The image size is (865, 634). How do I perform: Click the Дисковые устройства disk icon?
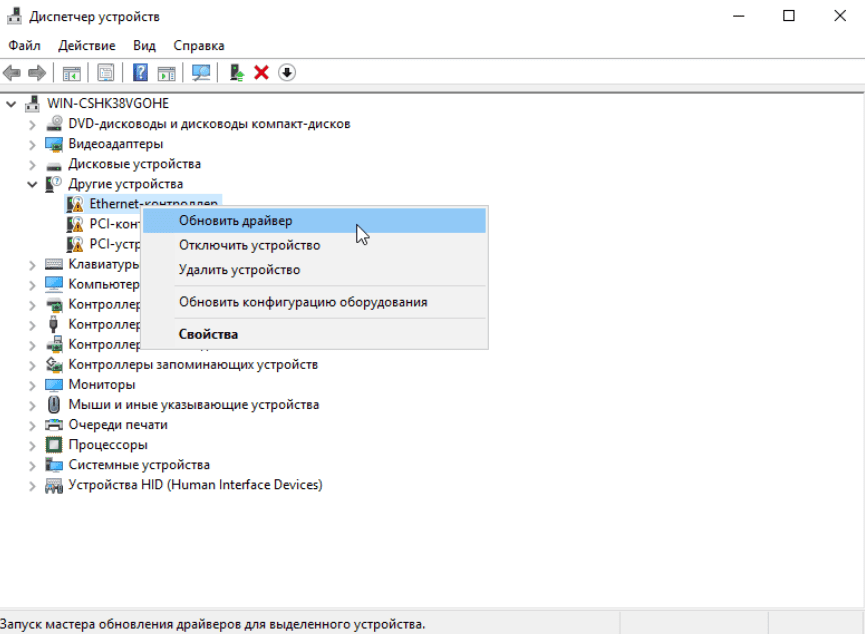click(54, 165)
